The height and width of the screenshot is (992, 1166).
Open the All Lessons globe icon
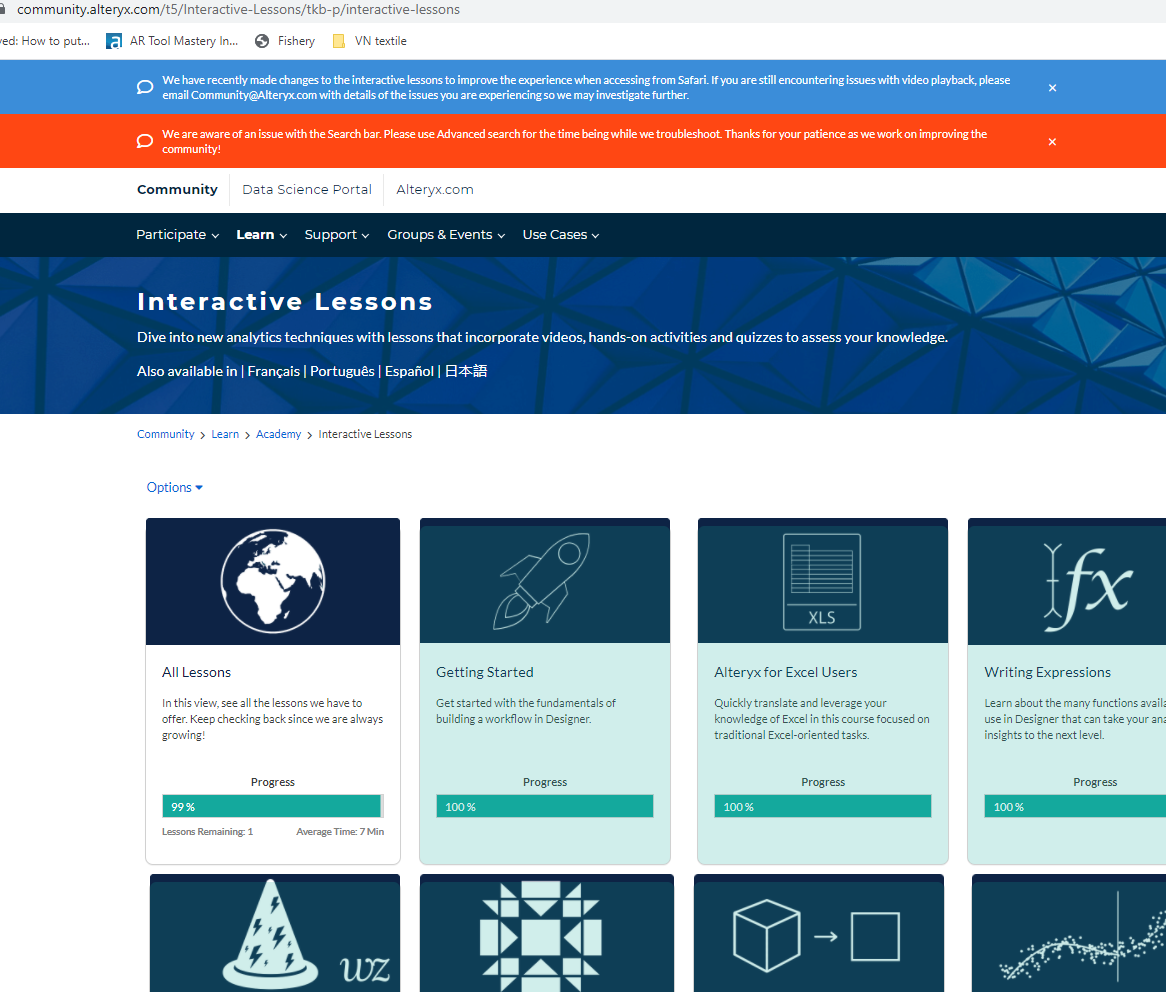pyautogui.click(x=272, y=581)
